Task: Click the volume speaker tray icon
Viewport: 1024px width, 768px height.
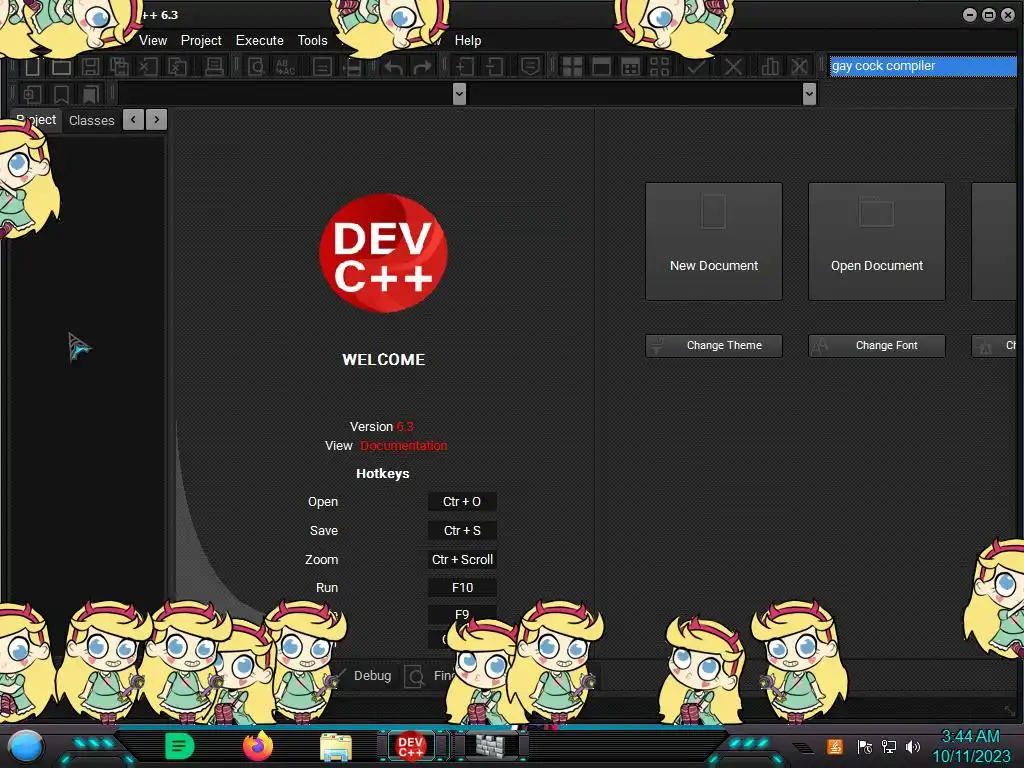Action: (913, 746)
